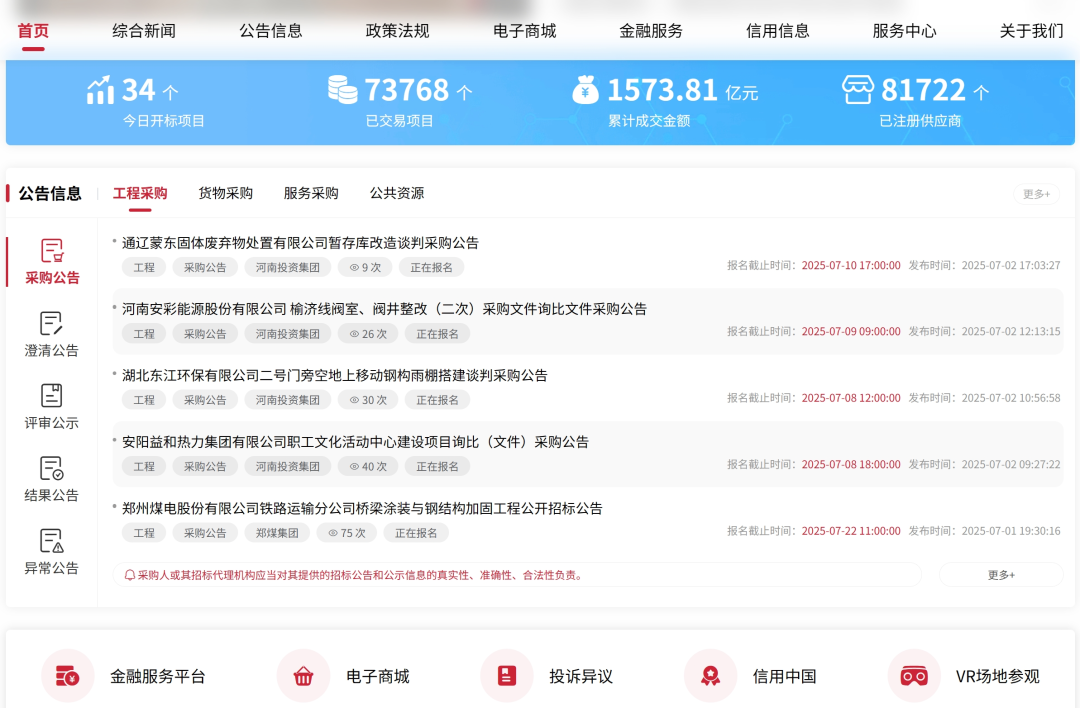Switch to the 服务采购 tab
The image size is (1080, 708).
(311, 193)
